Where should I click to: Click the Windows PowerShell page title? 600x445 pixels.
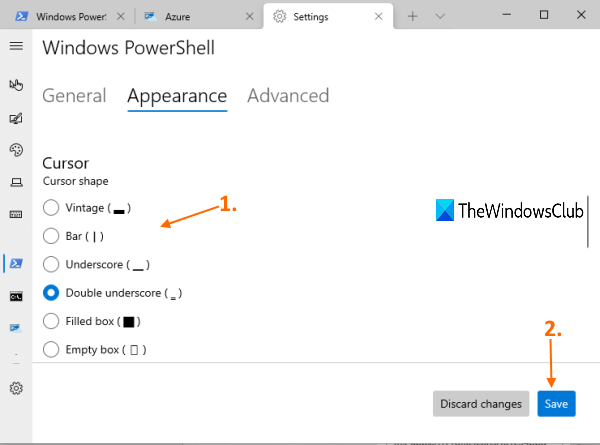[129, 48]
